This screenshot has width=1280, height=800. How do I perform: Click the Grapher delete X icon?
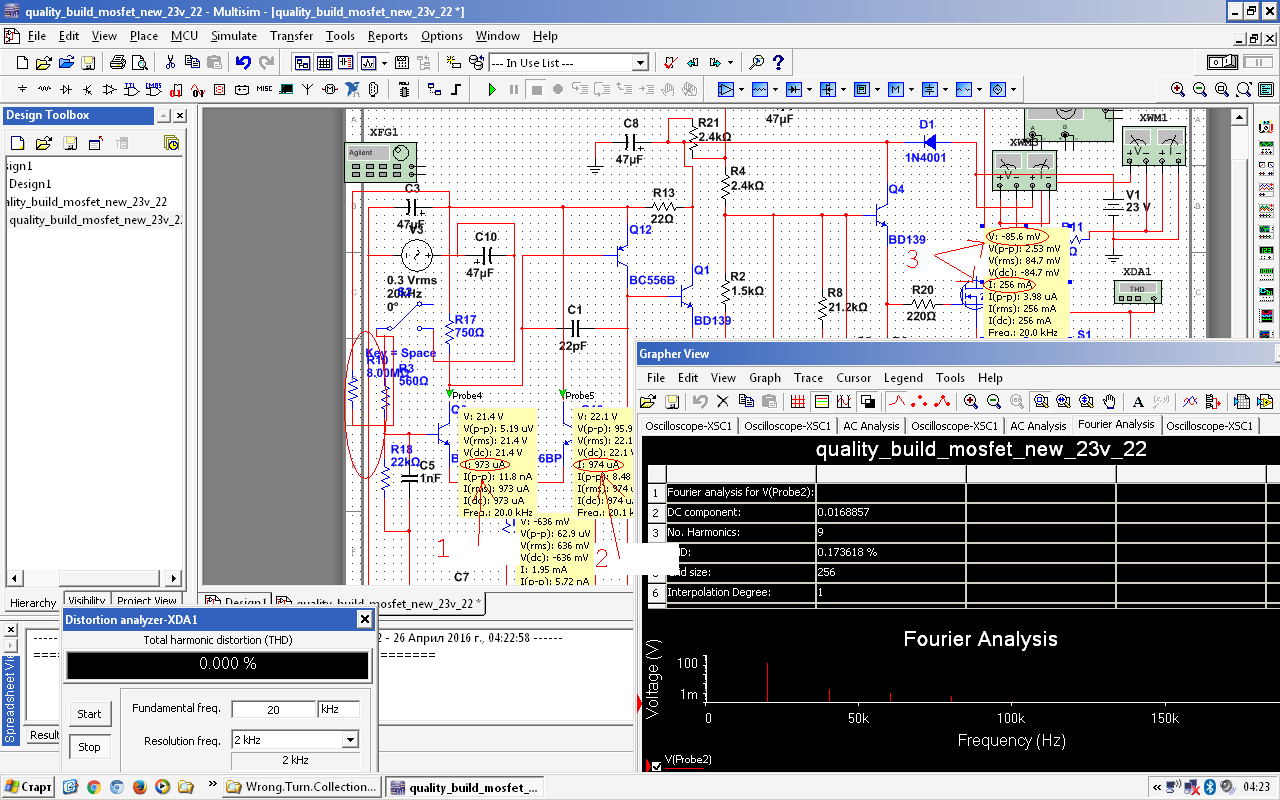coord(723,401)
